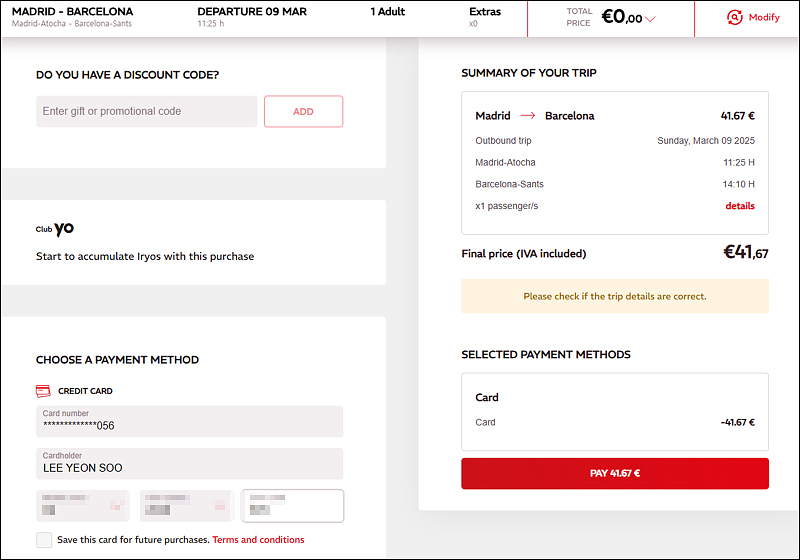Click the €0,00 total price amount
The height and width of the screenshot is (560, 800).
[x=622, y=17]
